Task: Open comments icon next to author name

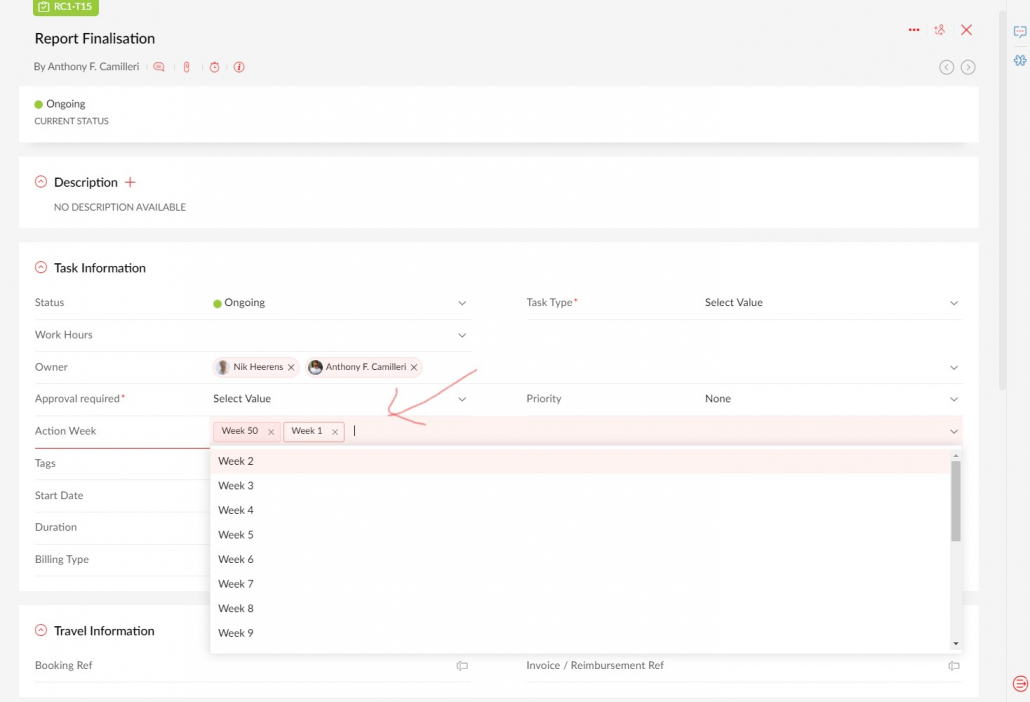Action: tap(159, 67)
